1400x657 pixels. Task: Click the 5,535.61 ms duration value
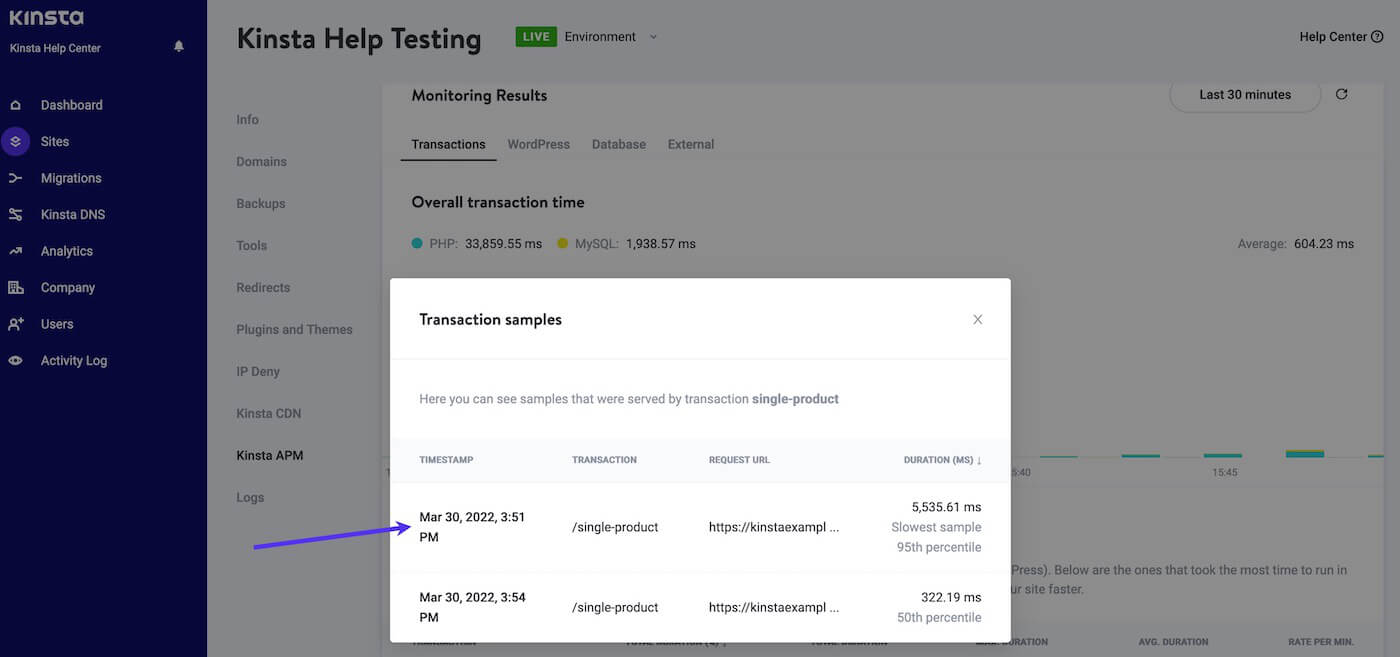946,507
